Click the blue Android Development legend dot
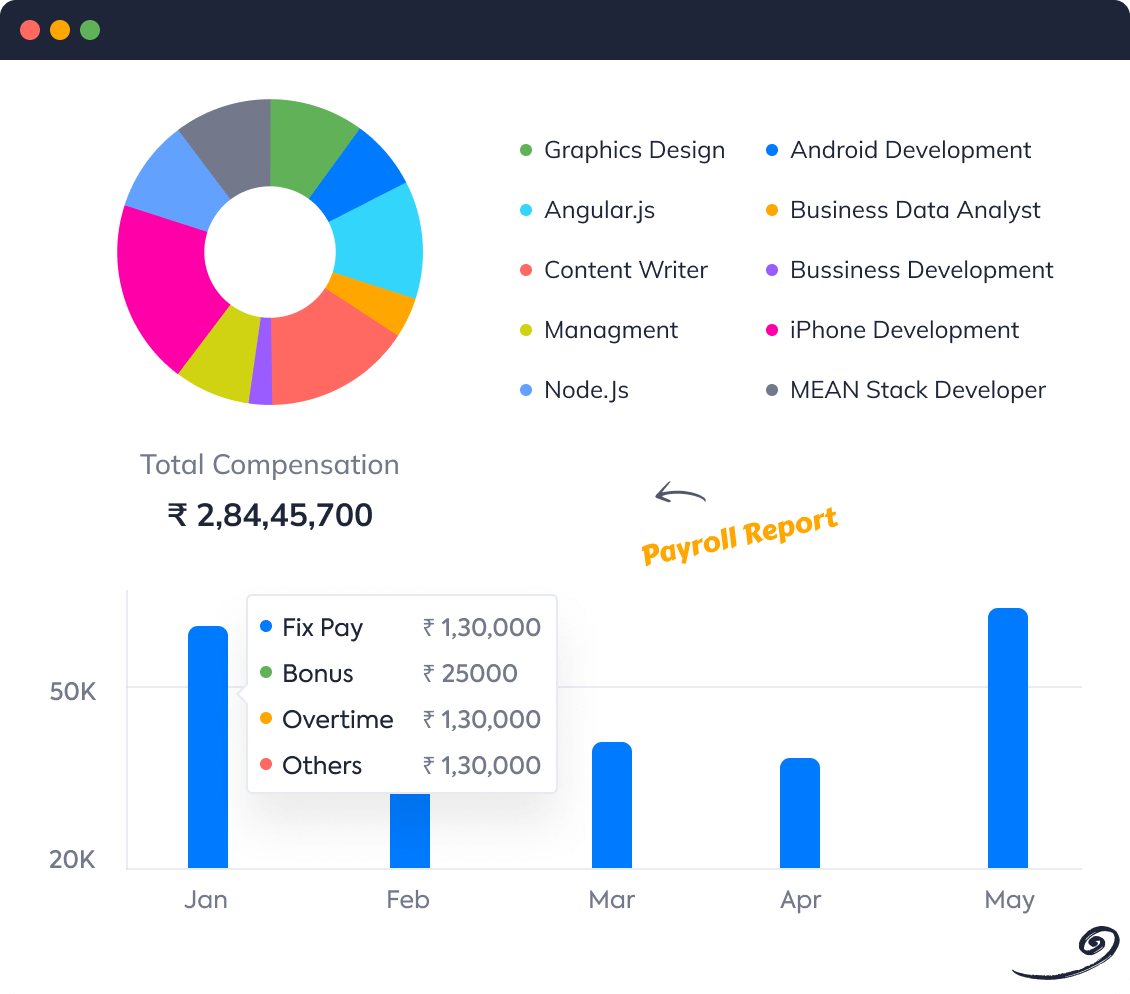 point(771,150)
